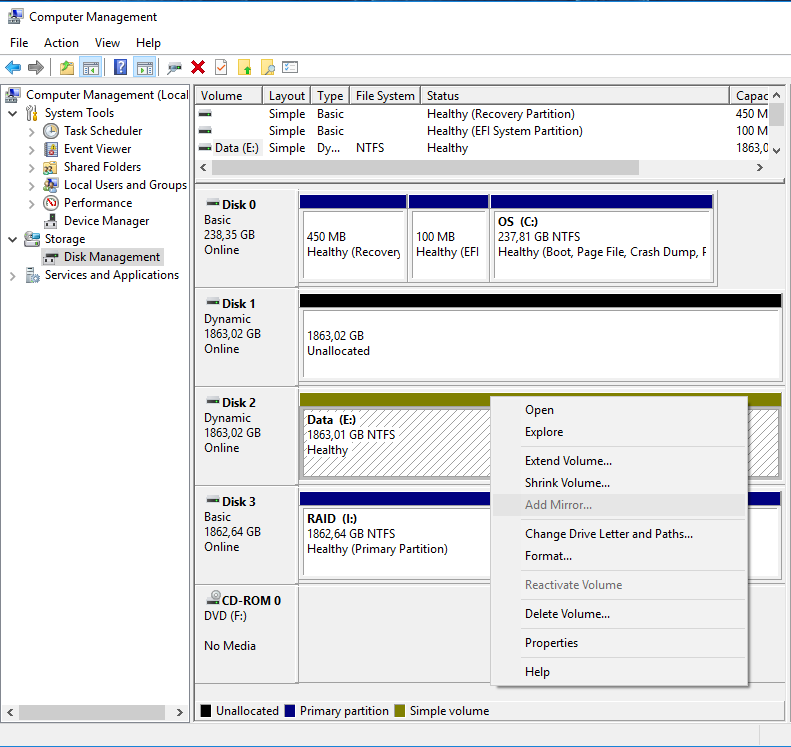Click the blue Primary partition legend swatch
This screenshot has height=747, width=791.
290,711
